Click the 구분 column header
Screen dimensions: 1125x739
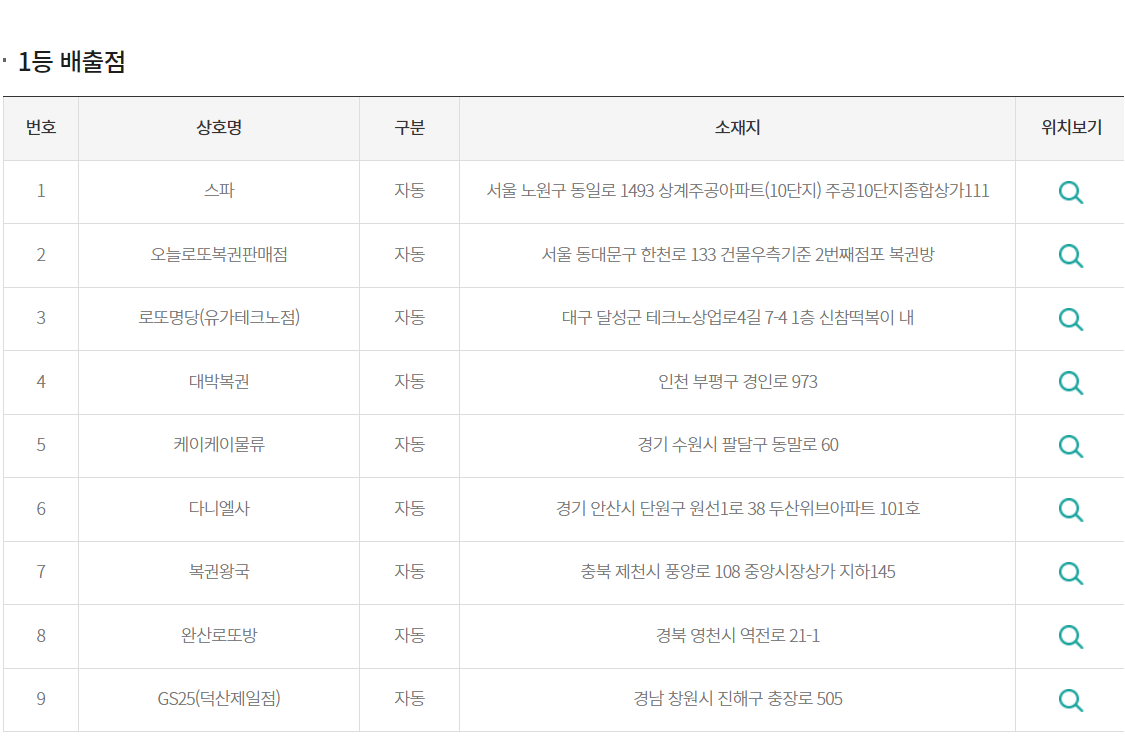point(409,128)
